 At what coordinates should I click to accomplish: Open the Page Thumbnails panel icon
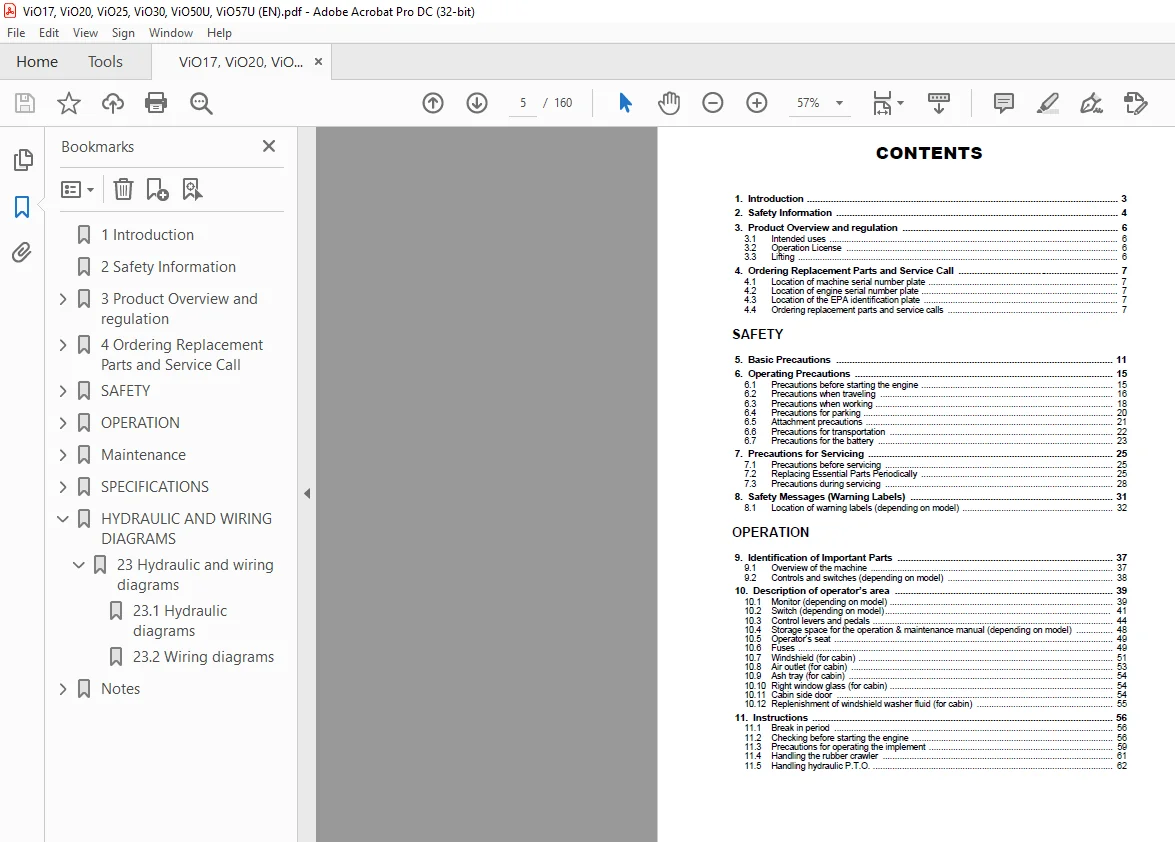pos(23,160)
